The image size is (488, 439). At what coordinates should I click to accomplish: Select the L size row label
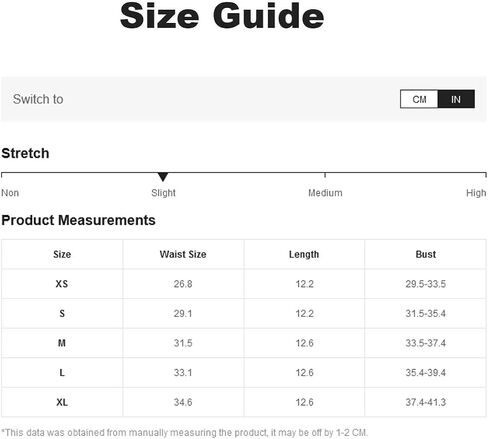point(62,372)
